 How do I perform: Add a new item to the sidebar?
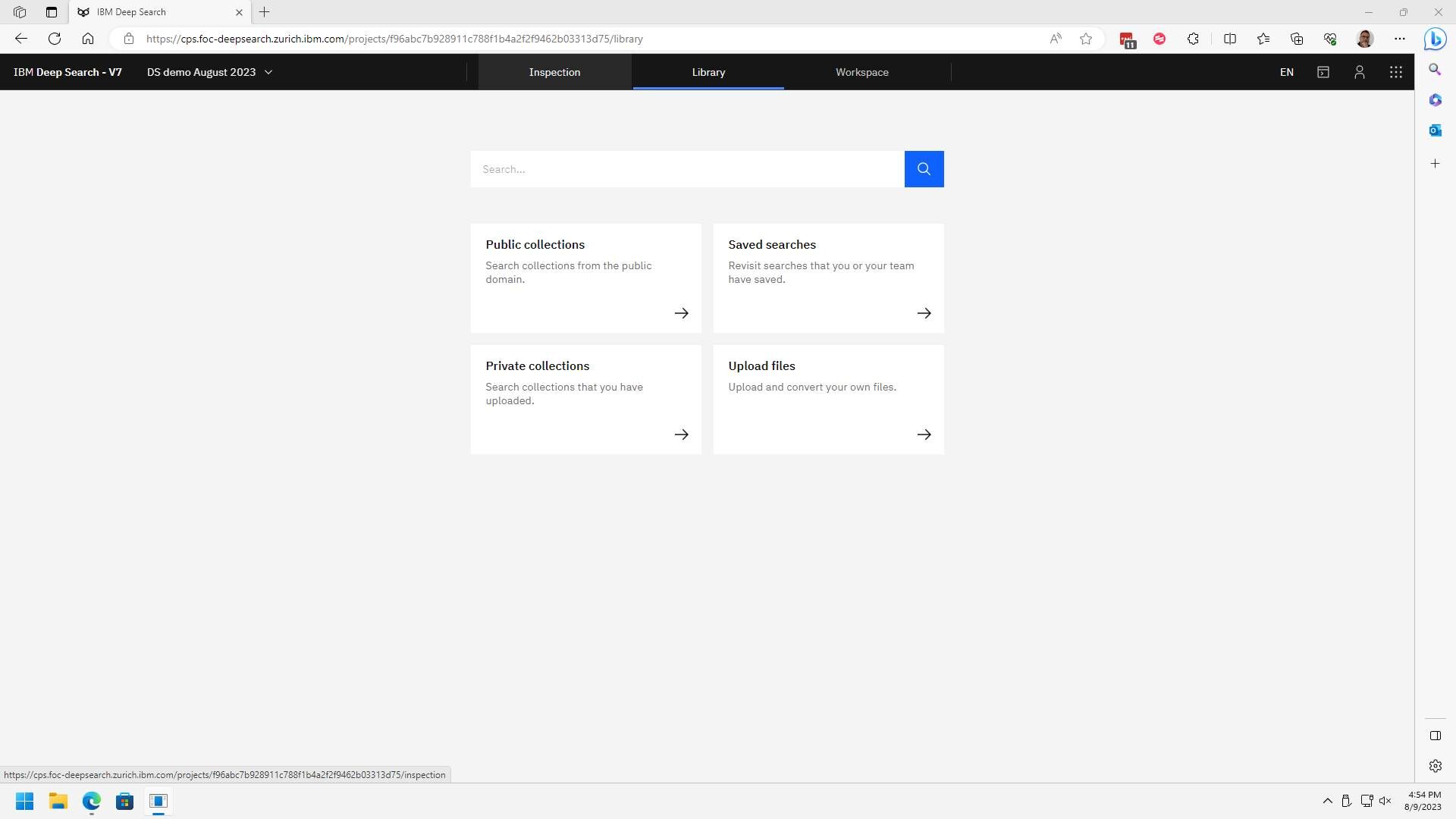coord(1435,164)
